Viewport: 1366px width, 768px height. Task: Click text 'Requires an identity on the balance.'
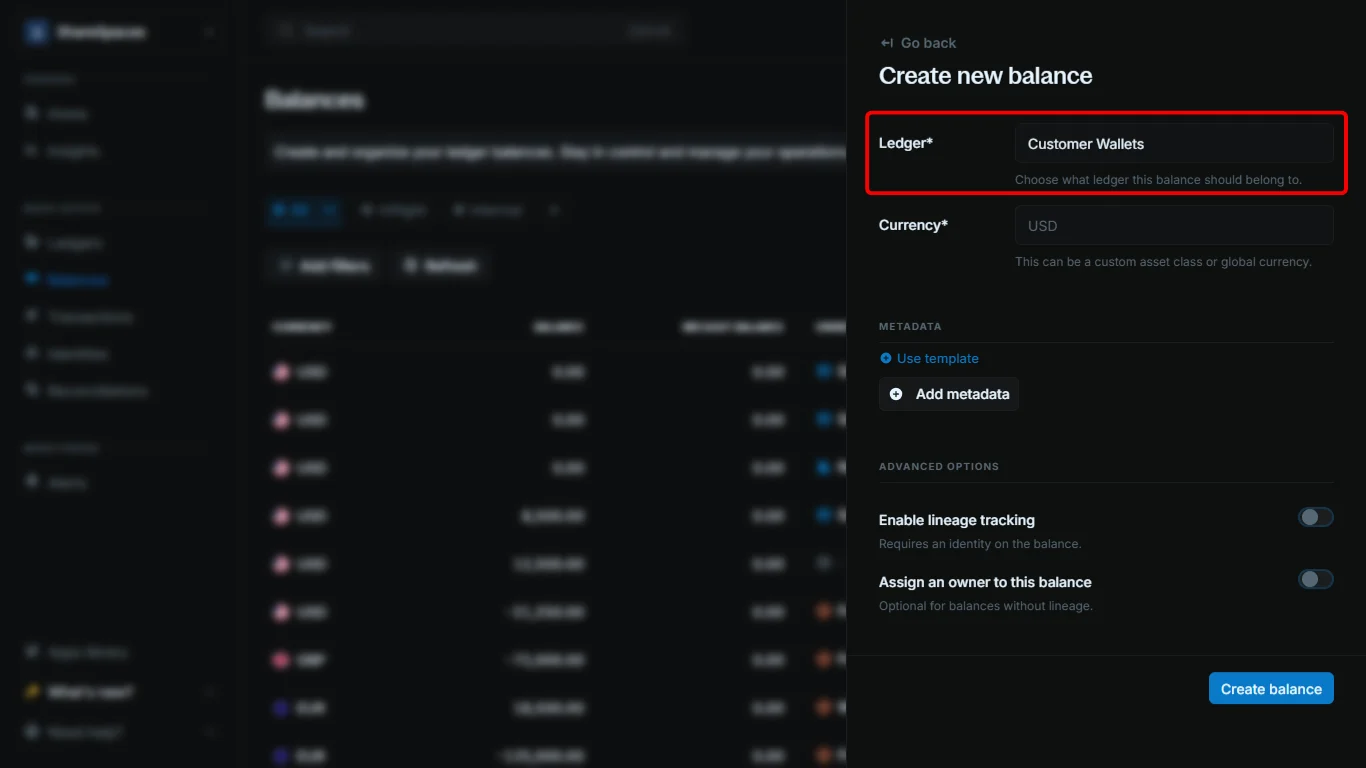[x=980, y=544]
